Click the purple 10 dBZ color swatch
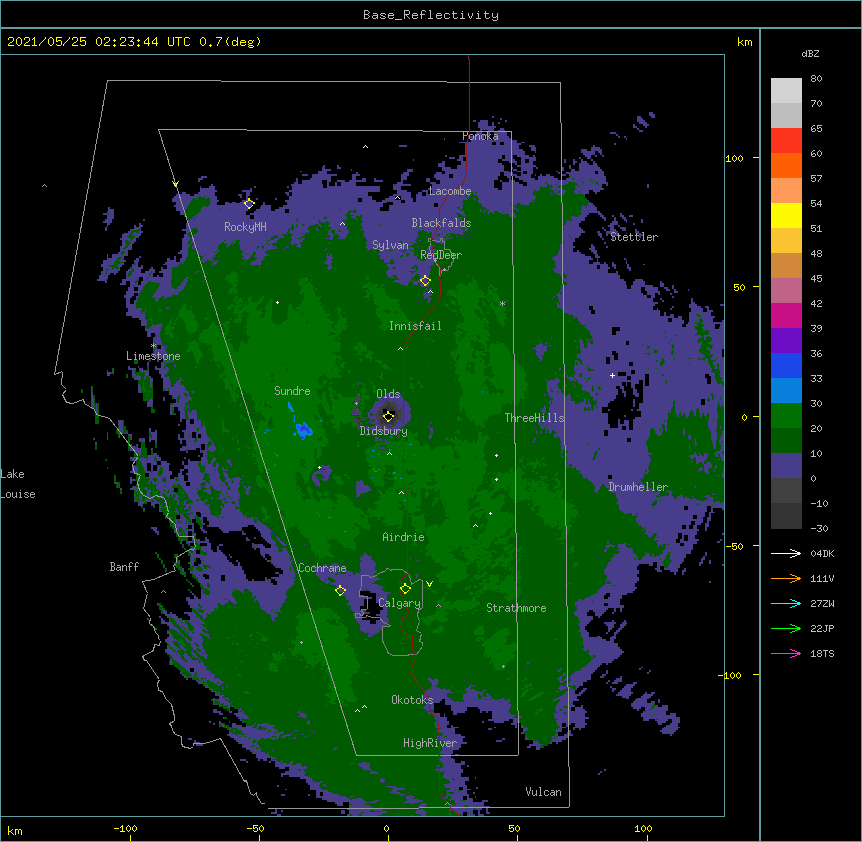862x842 pixels. [x=786, y=466]
